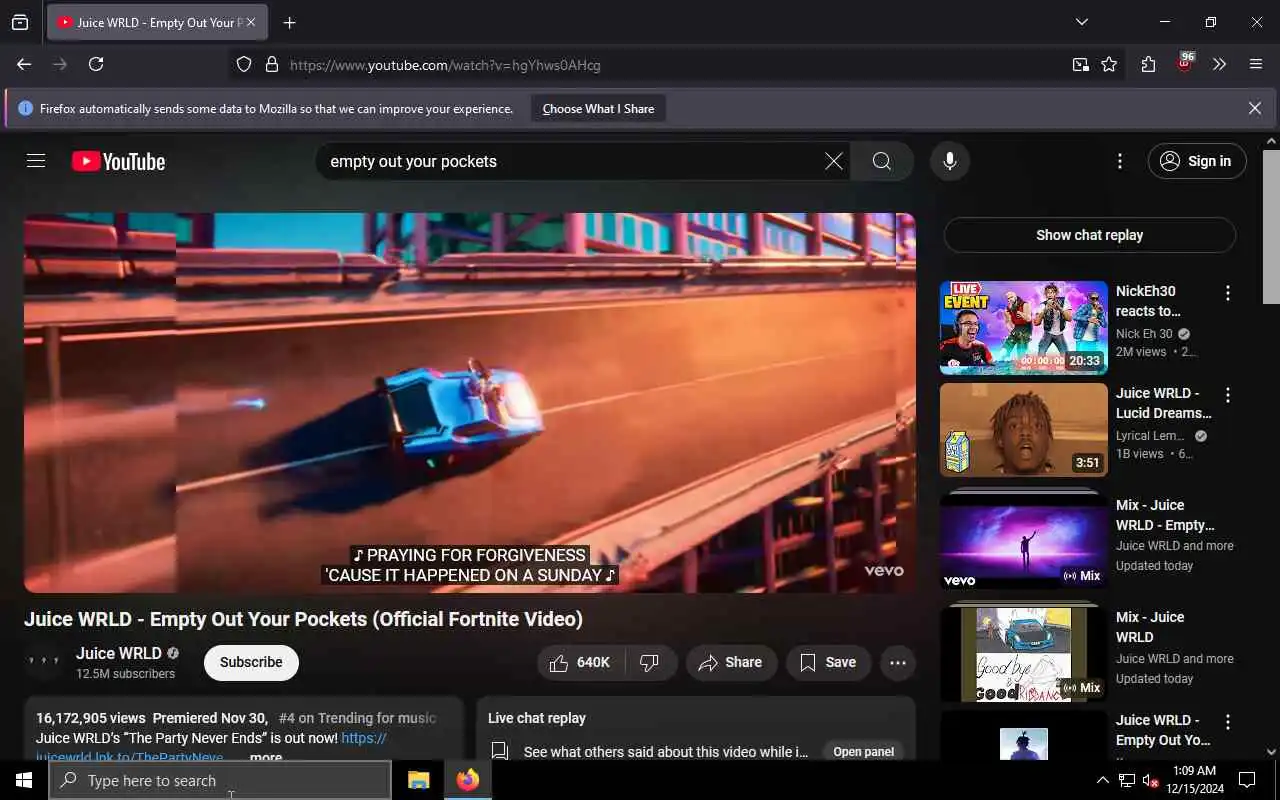Image resolution: width=1280 pixels, height=800 pixels.
Task: Open the taskbar clock showing 1:09 AM
Action: (1194, 780)
